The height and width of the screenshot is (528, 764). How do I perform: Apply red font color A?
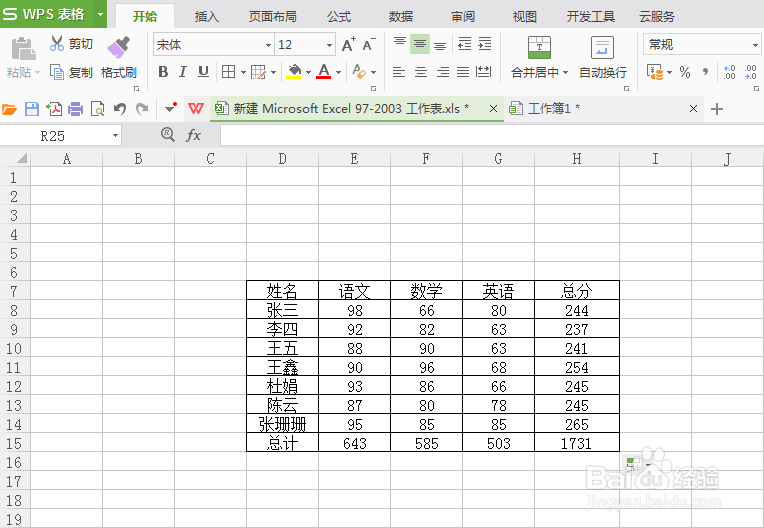pyautogui.click(x=324, y=72)
